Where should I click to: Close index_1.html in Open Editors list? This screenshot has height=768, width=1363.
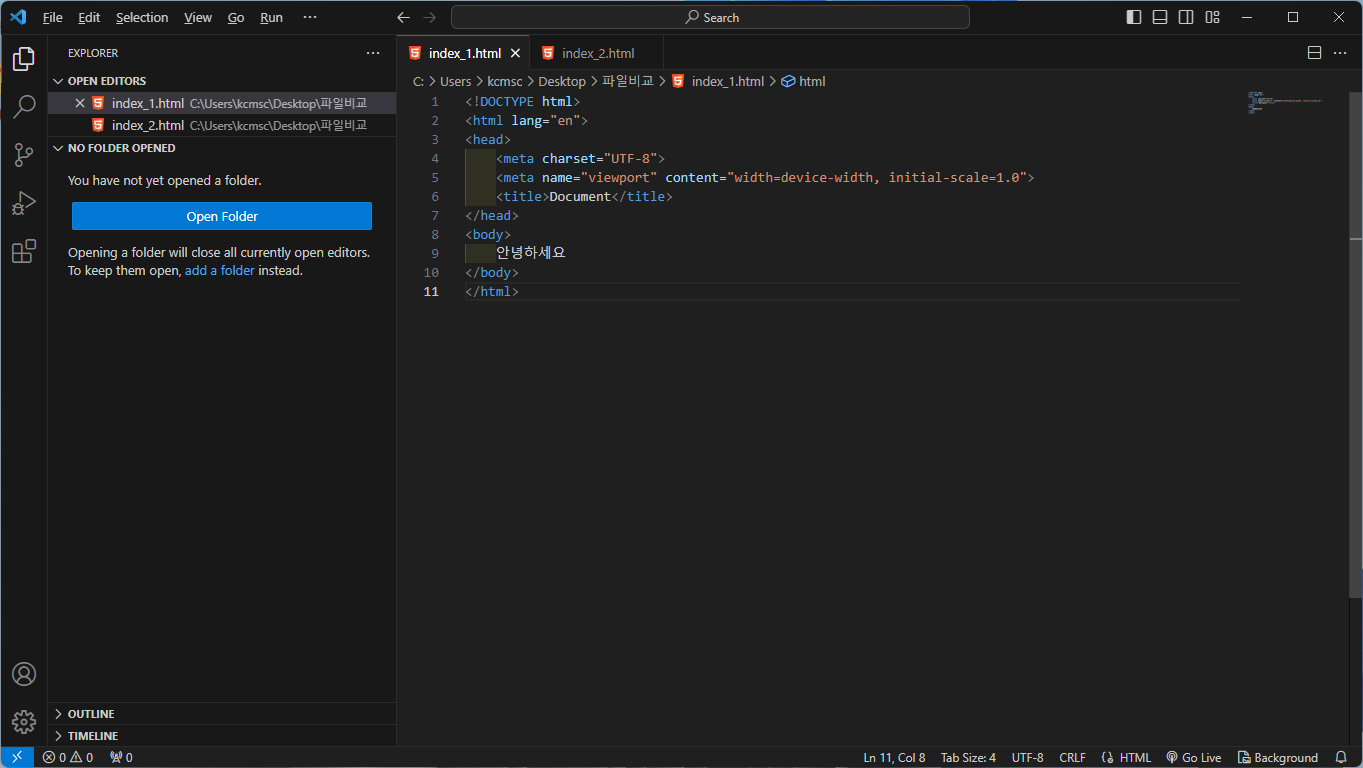pos(80,103)
